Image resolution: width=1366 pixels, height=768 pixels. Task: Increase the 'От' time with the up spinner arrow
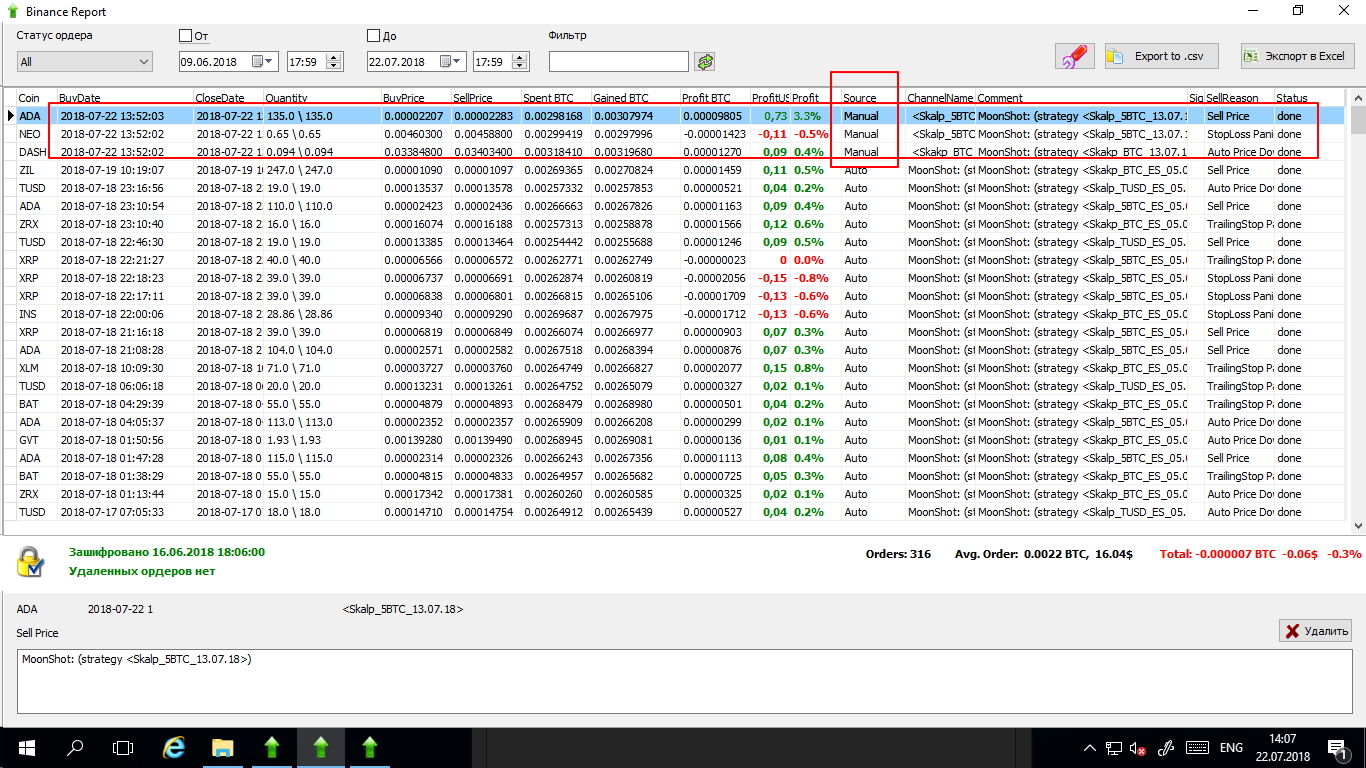(x=334, y=57)
